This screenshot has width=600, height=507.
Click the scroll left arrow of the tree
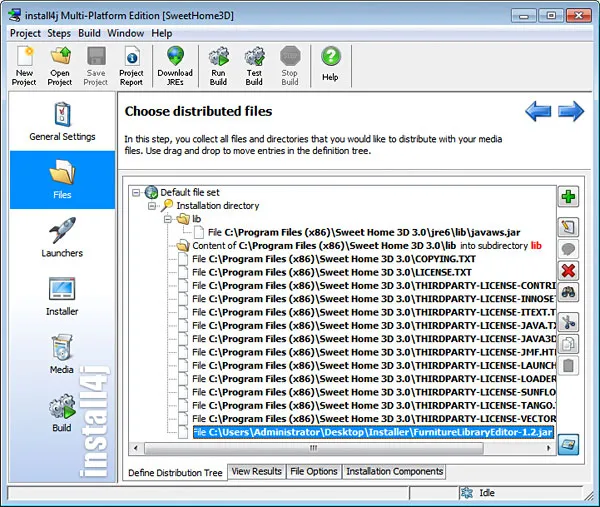click(136, 448)
